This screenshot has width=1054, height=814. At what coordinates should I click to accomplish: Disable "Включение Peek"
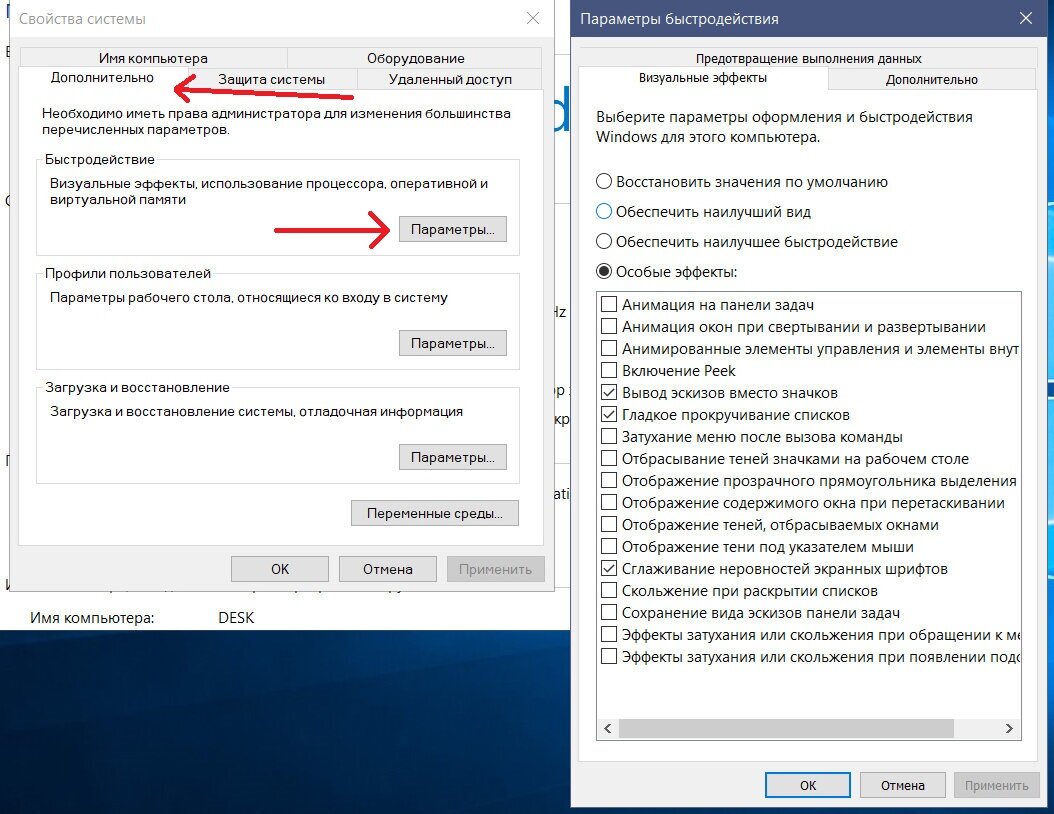pos(609,370)
